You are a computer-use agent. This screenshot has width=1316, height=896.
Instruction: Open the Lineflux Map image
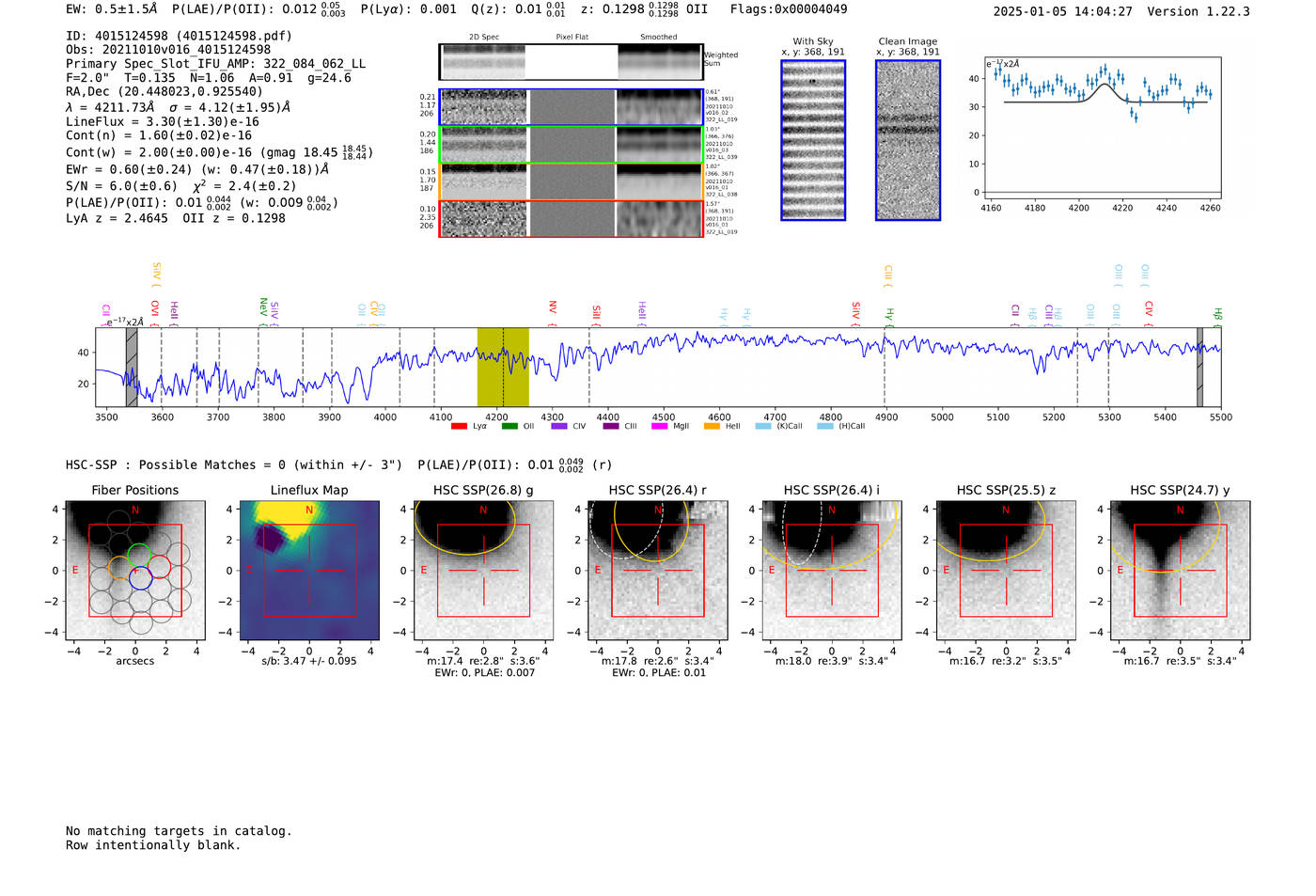pos(309,571)
